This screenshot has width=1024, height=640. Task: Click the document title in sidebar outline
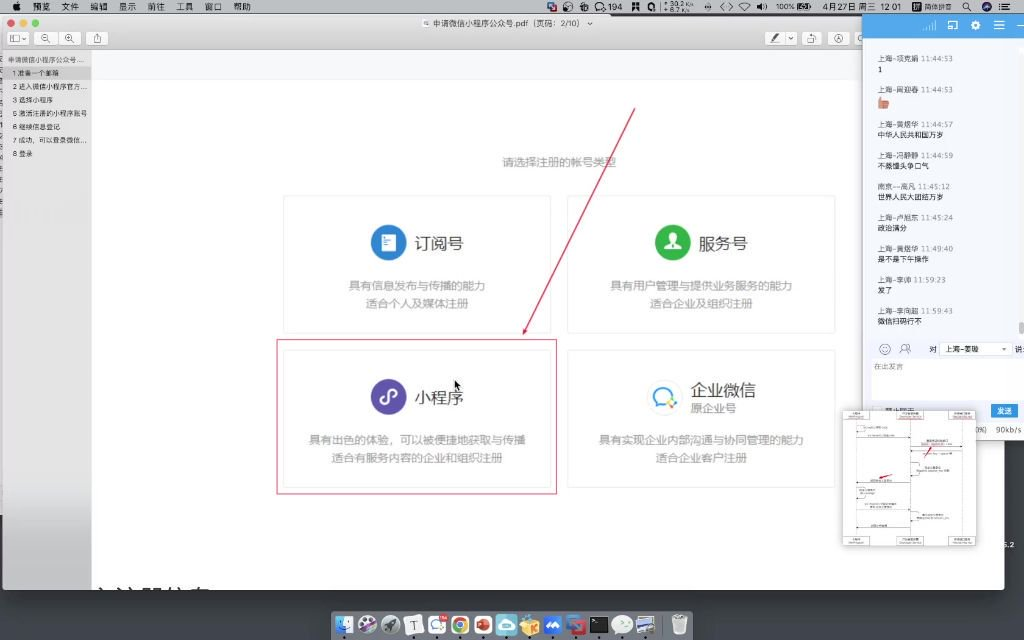point(46,59)
